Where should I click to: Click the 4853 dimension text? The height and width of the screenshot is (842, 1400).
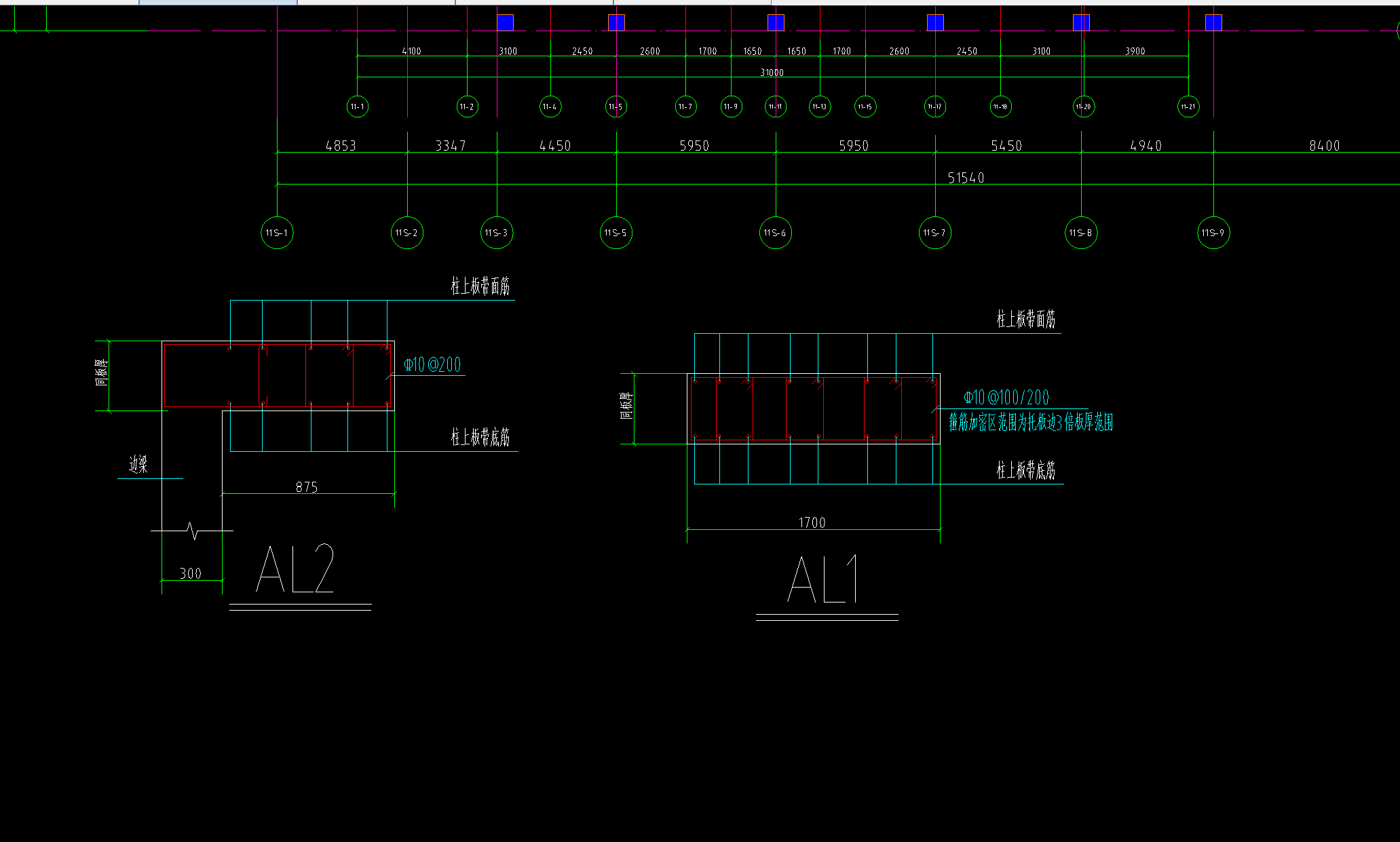click(341, 145)
